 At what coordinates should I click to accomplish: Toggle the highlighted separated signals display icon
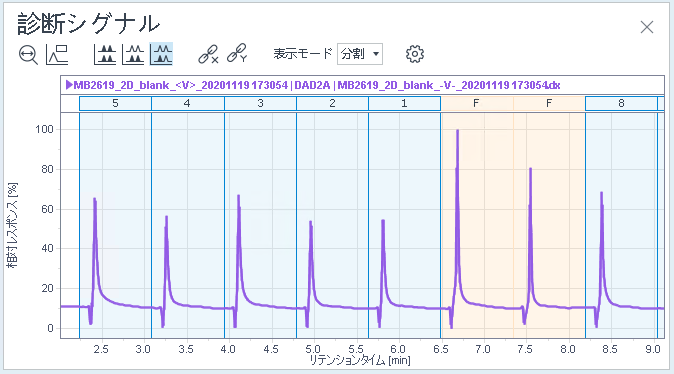[x=162, y=54]
